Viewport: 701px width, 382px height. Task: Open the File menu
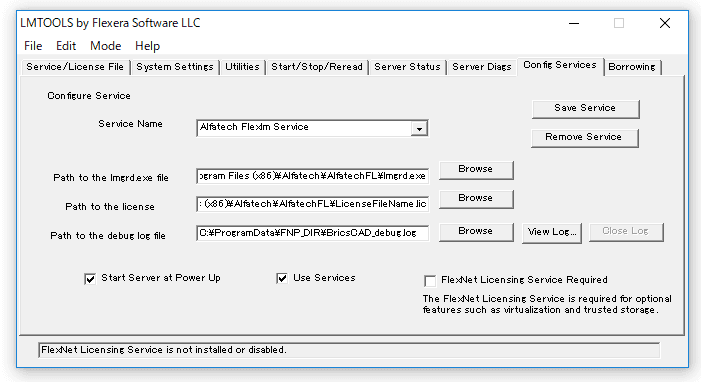pyautogui.click(x=33, y=46)
